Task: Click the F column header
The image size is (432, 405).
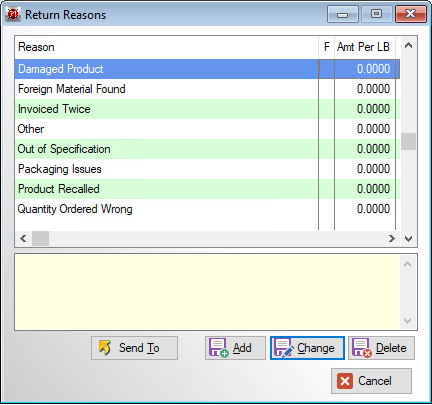Action: point(327,47)
